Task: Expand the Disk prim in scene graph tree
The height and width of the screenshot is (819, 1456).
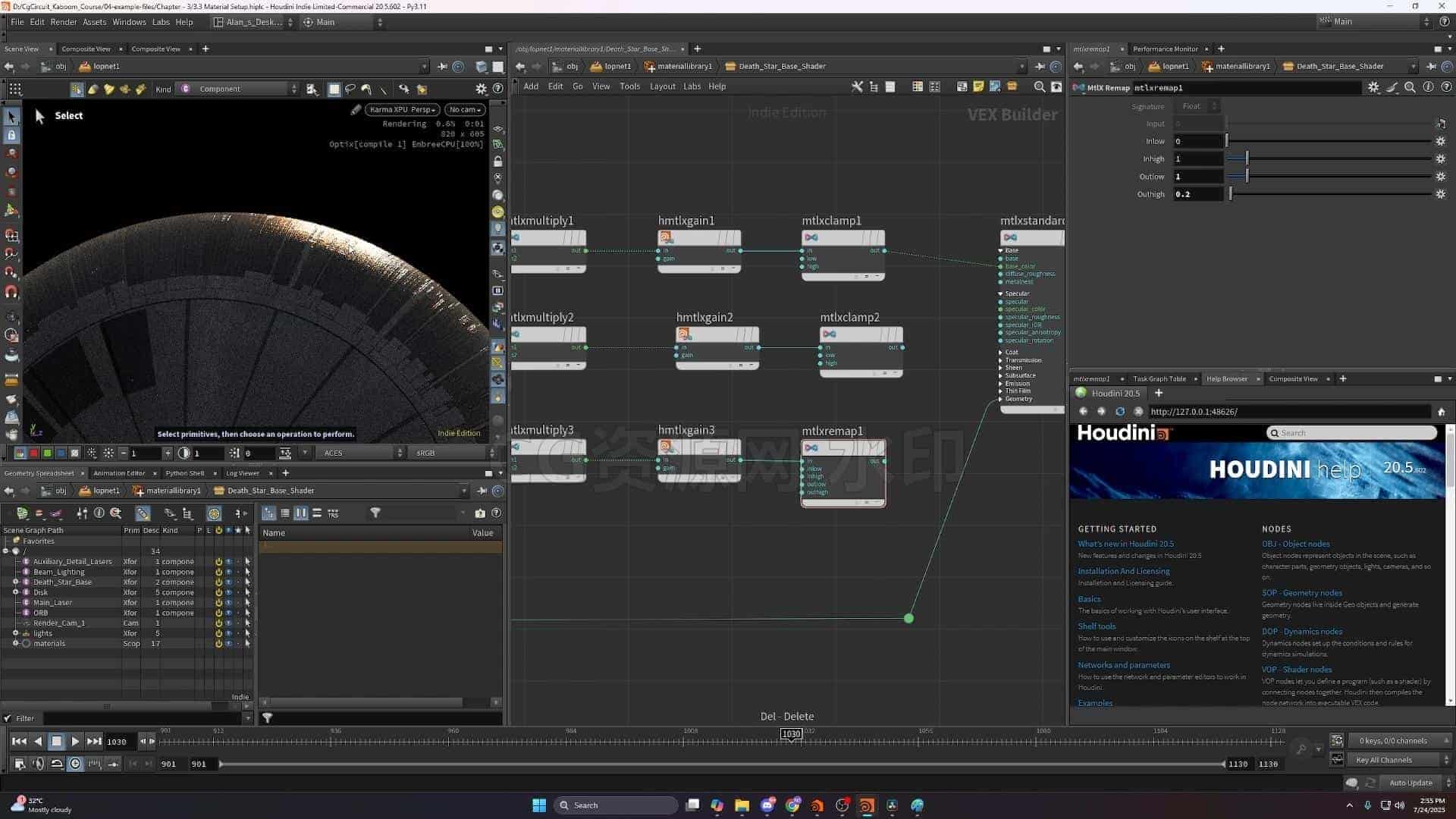Action: 15,592
